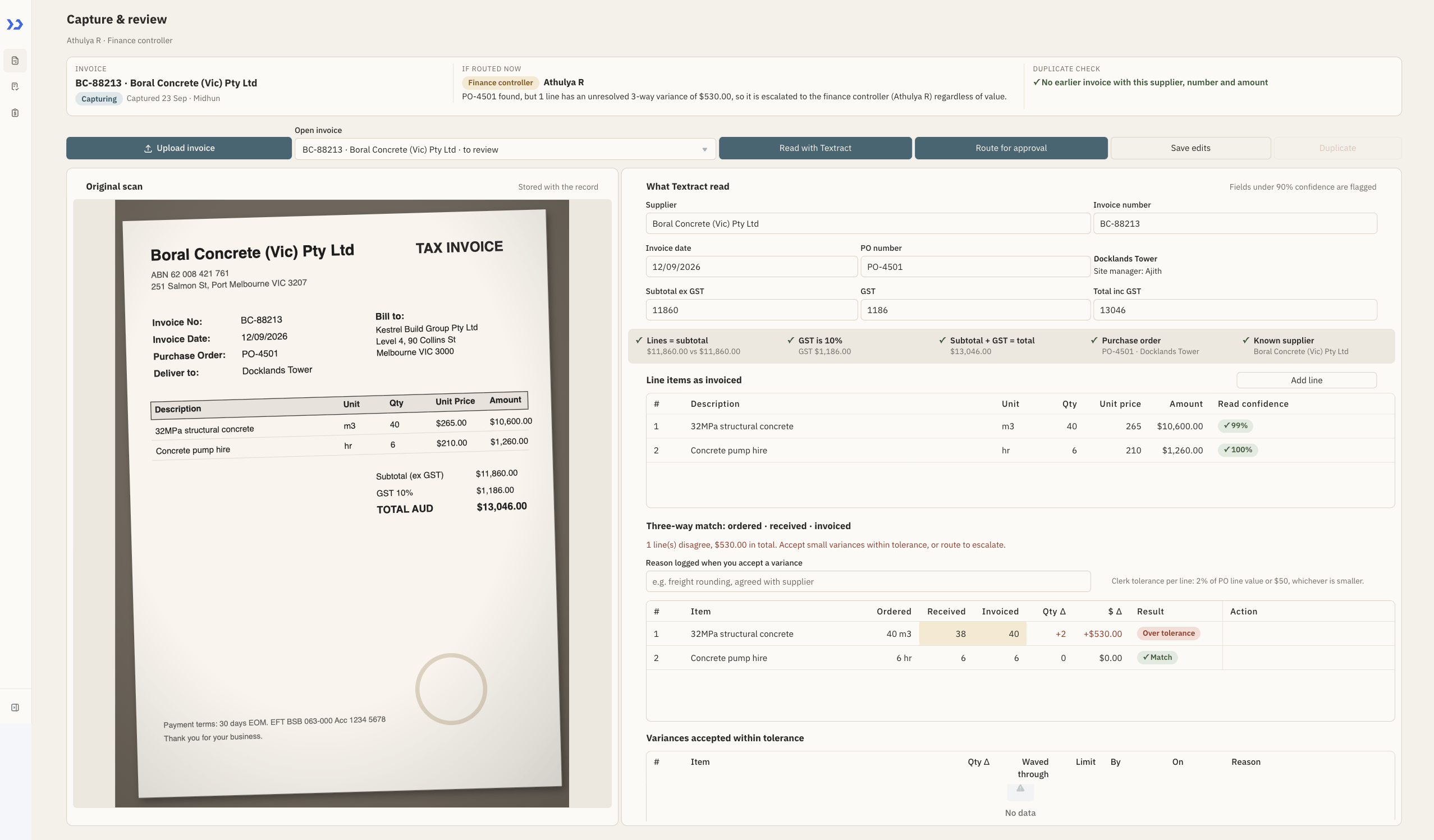Viewport: 1434px width, 840px height.
Task: Edit the Subtotal ex GST field
Action: (751, 310)
